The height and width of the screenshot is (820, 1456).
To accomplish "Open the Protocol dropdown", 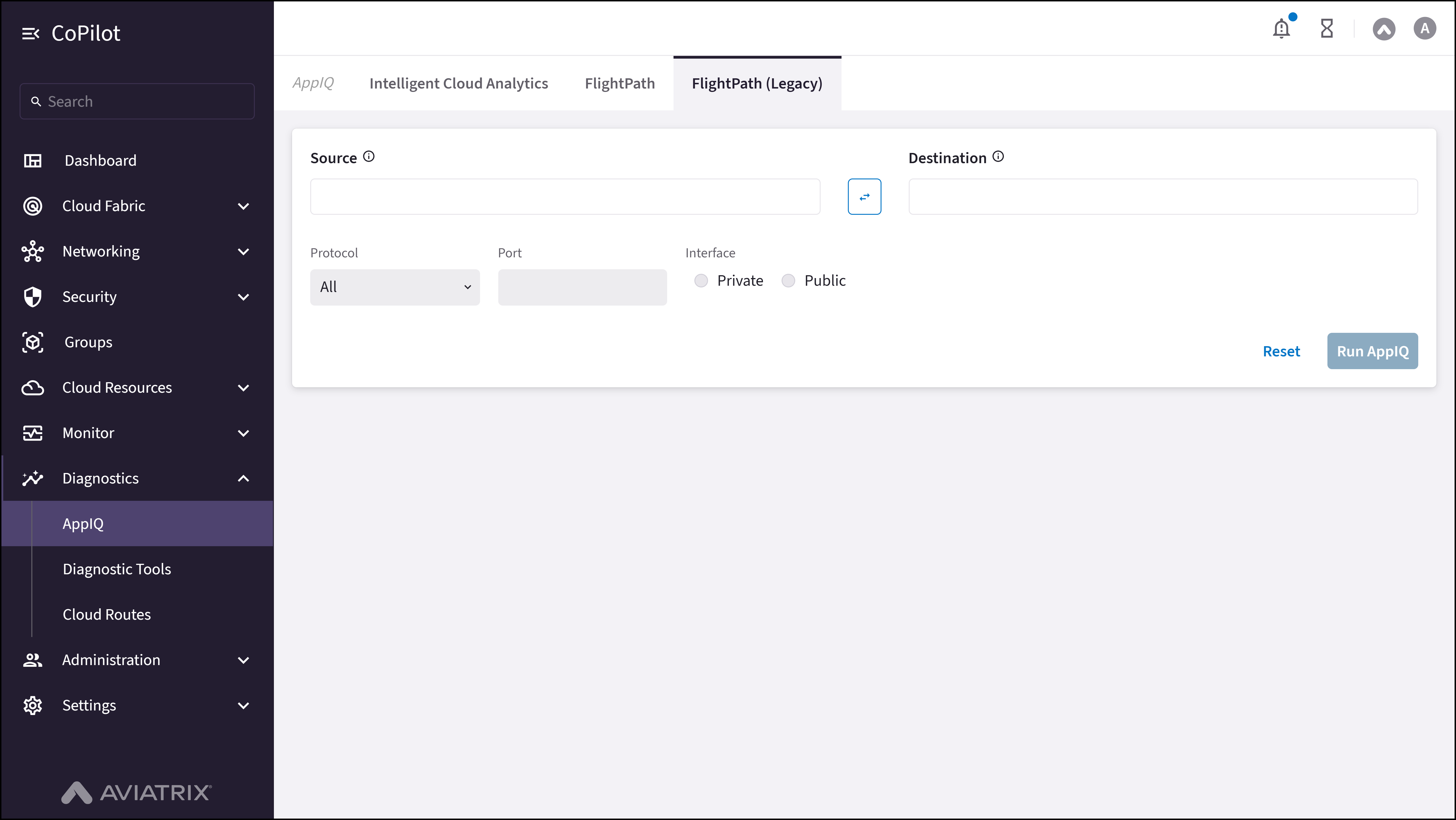I will [395, 287].
